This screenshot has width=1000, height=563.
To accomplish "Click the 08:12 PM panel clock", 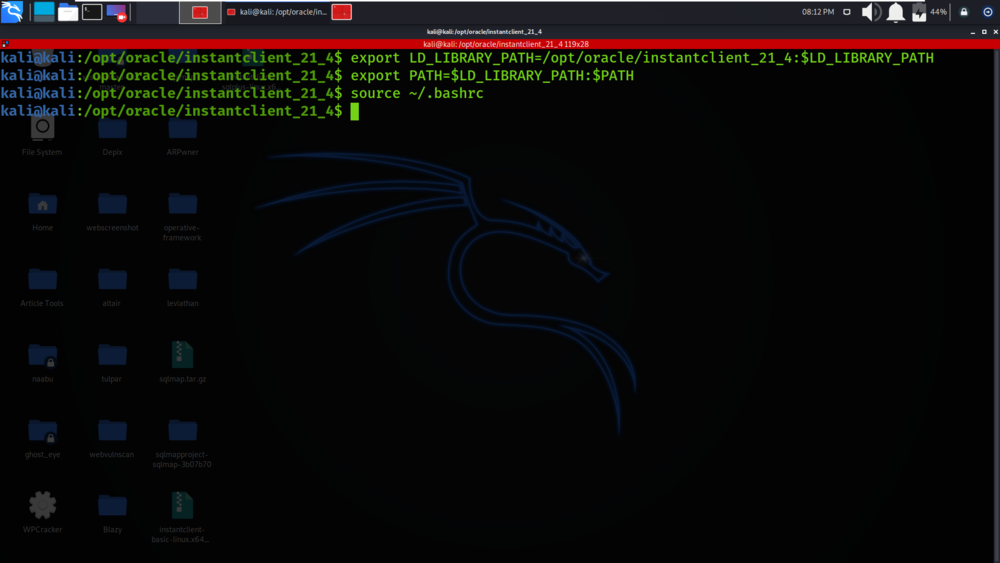I will pos(818,11).
